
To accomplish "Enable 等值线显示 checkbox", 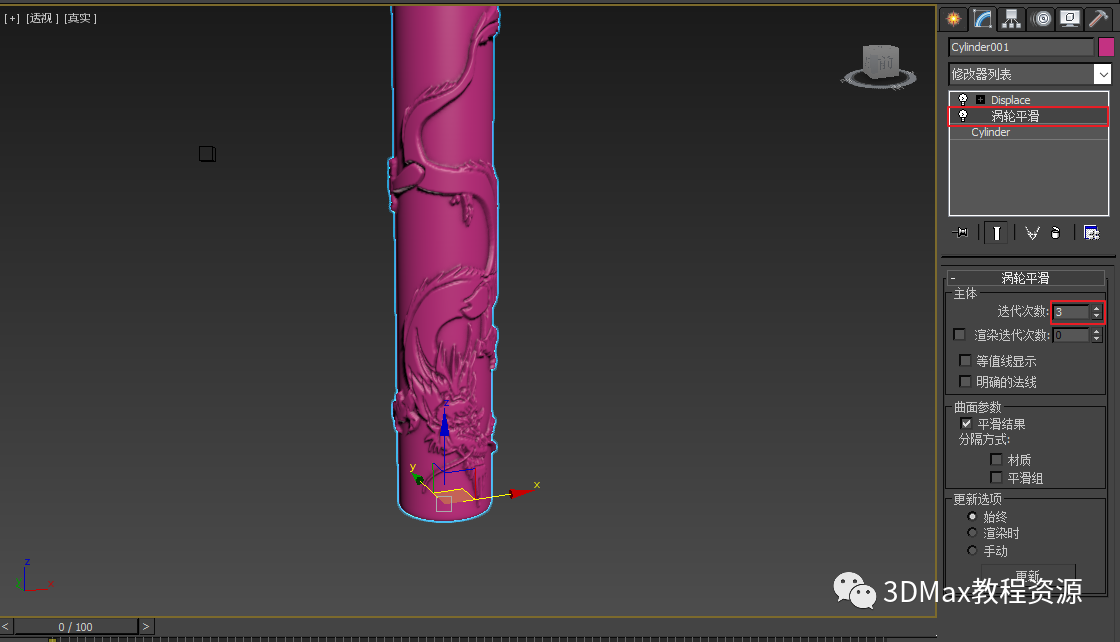I will pyautogui.click(x=965, y=361).
